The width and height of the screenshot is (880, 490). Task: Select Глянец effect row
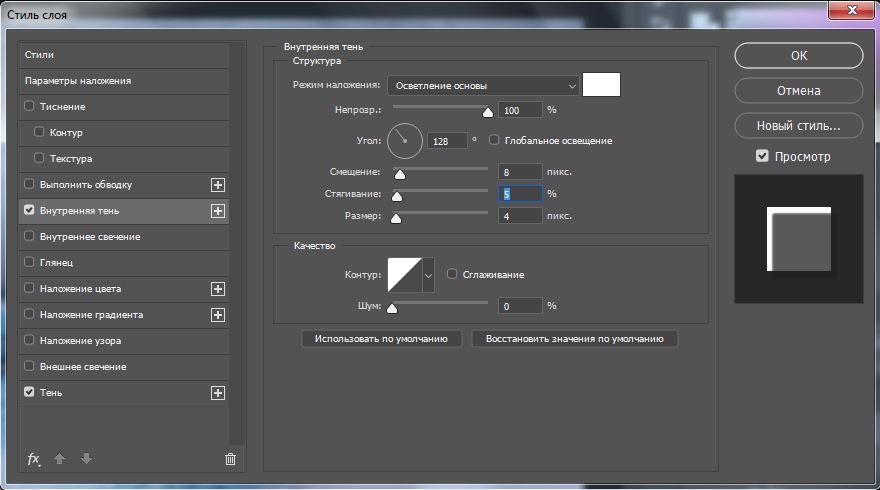[123, 263]
